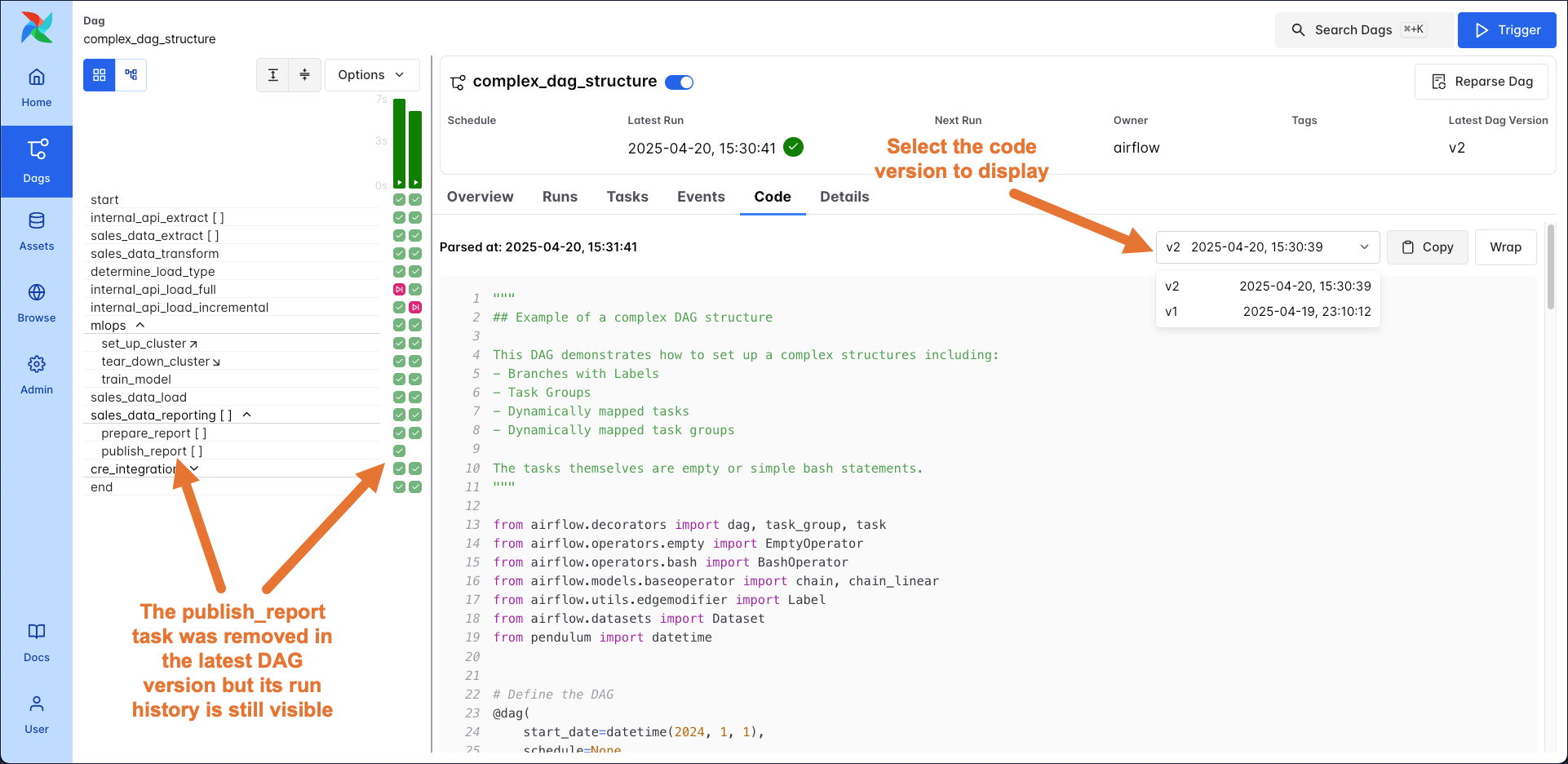Open Home from the sidebar
The width and height of the screenshot is (1568, 764).
[x=36, y=87]
